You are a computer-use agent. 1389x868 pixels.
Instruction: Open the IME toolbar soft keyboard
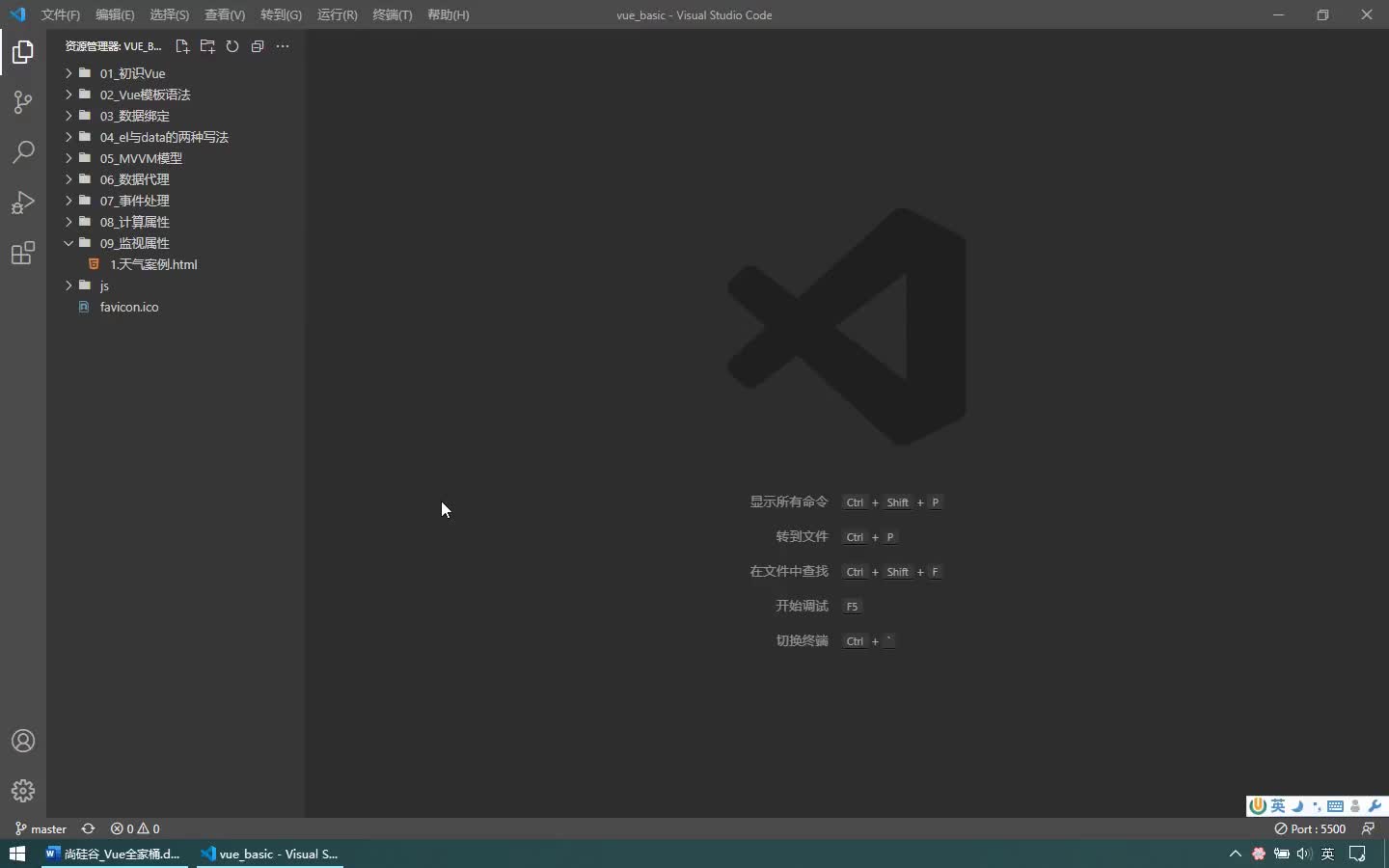point(1335,806)
